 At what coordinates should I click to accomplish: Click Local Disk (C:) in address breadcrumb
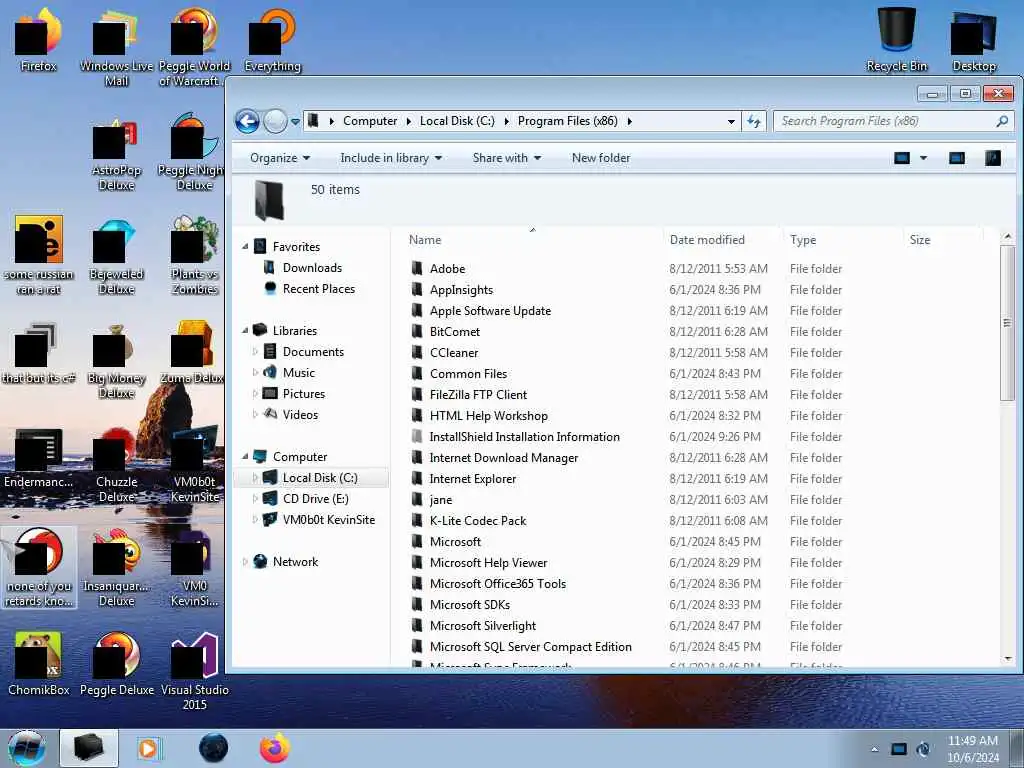coord(457,121)
